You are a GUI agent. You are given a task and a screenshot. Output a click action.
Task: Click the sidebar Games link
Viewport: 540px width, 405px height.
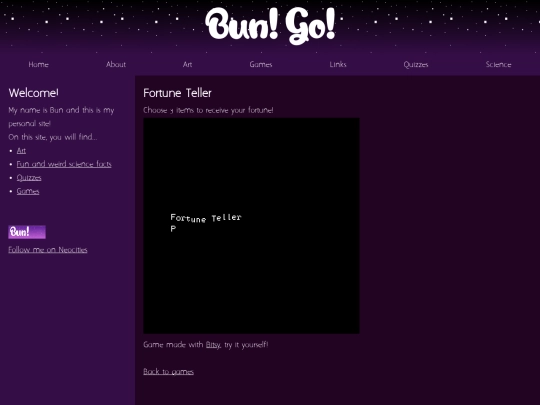pos(28,191)
